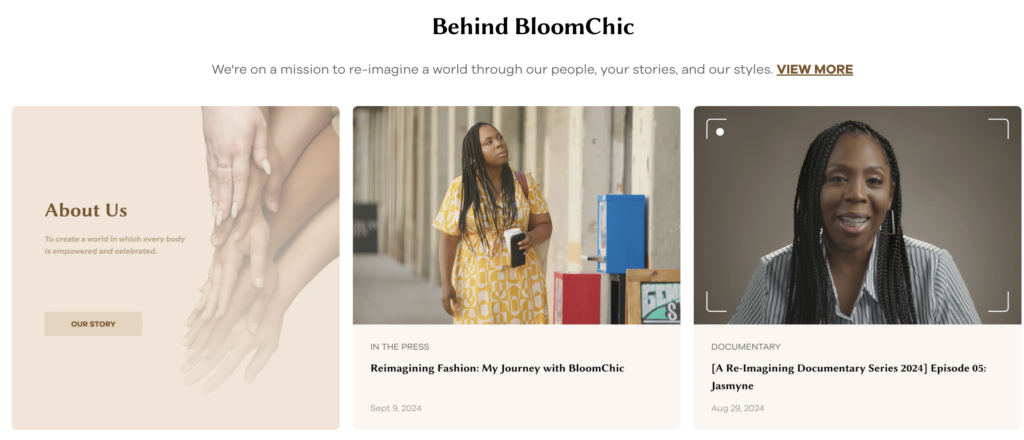Click the Aug 29, 2024 date
The width and height of the screenshot is (1024, 440).
coord(737,408)
